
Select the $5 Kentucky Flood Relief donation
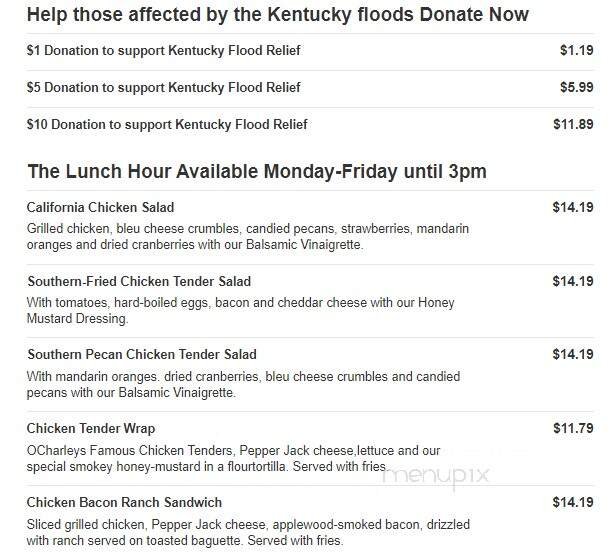(x=164, y=87)
